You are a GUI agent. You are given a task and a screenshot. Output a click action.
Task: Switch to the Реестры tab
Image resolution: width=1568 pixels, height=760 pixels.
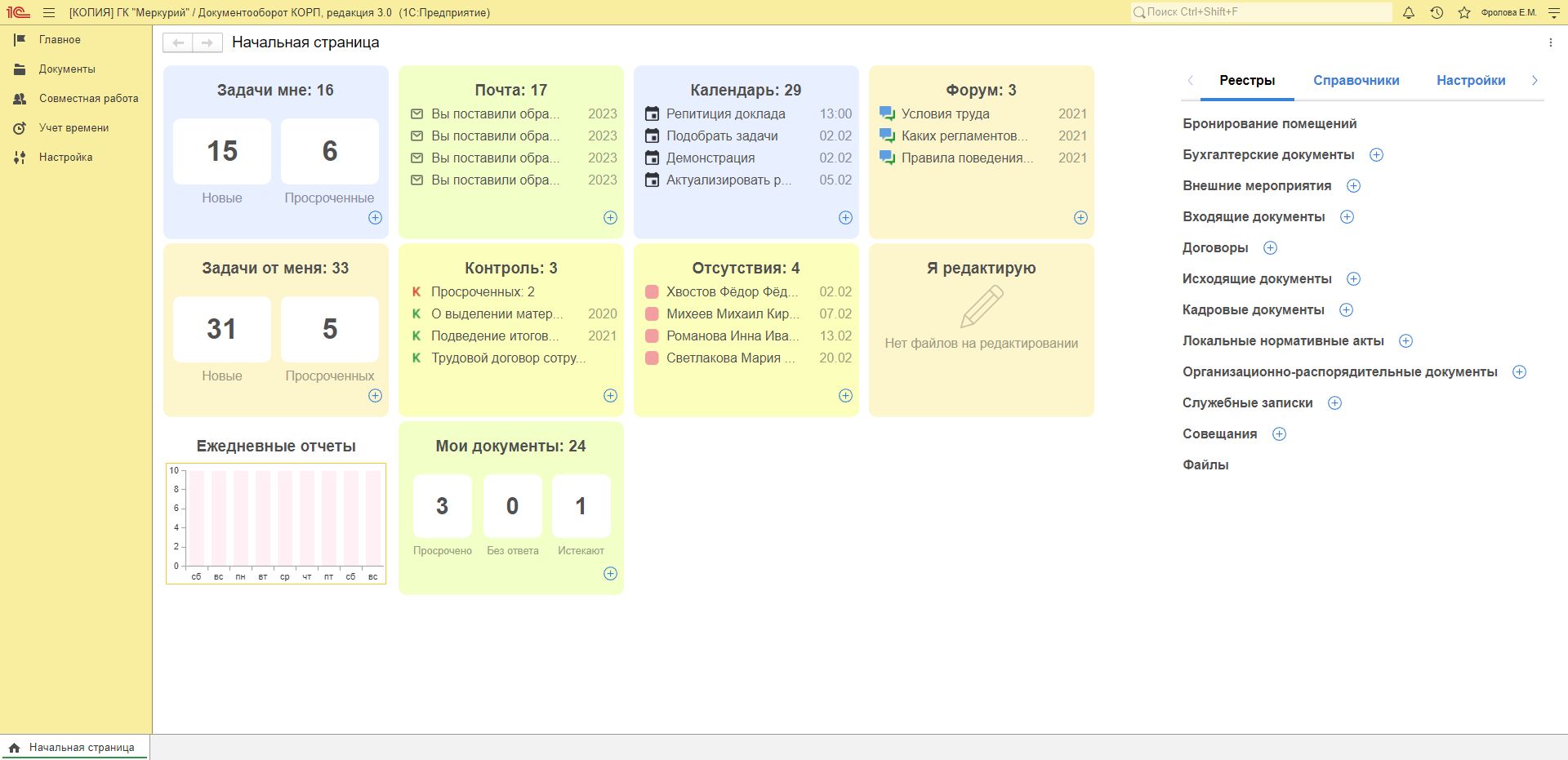pyautogui.click(x=1247, y=81)
